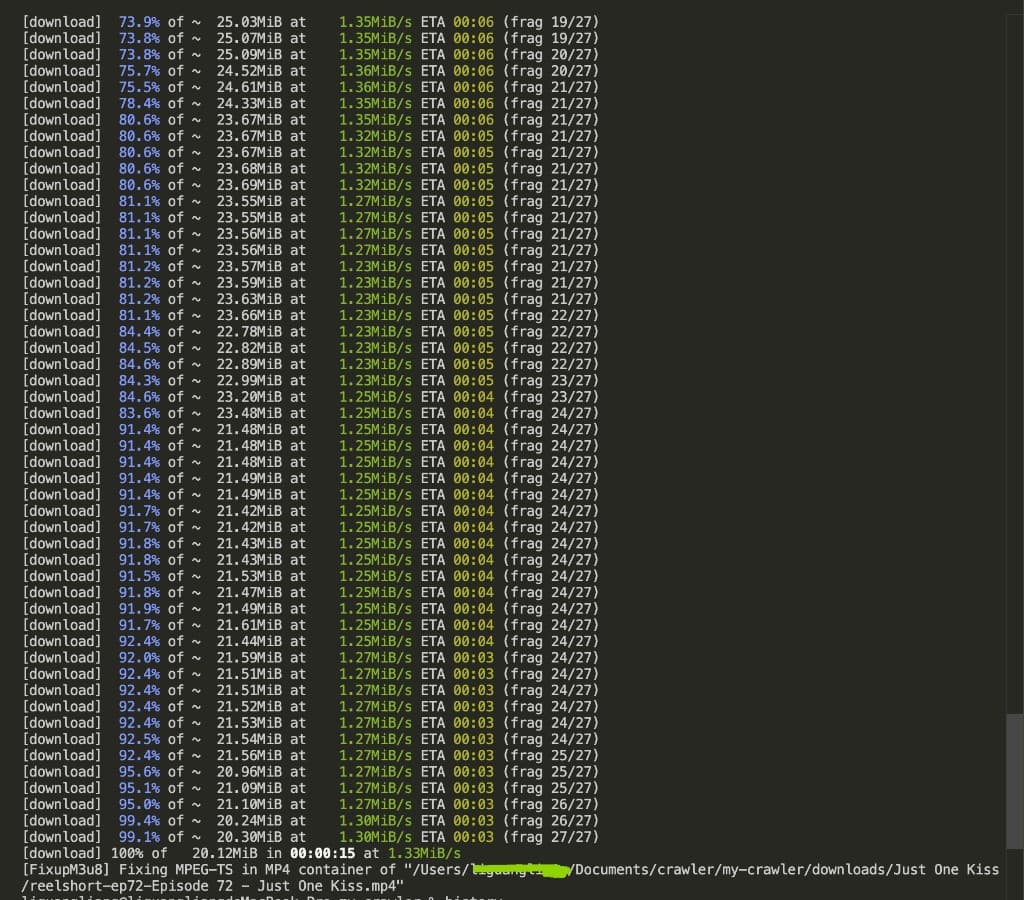Click the '21.61MiB' size value
The height and width of the screenshot is (900, 1024).
point(249,625)
